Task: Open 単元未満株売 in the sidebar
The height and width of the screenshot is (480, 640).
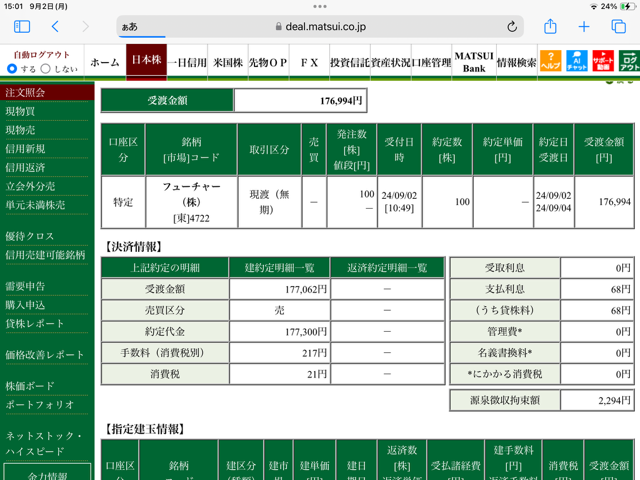Action: 35,205
